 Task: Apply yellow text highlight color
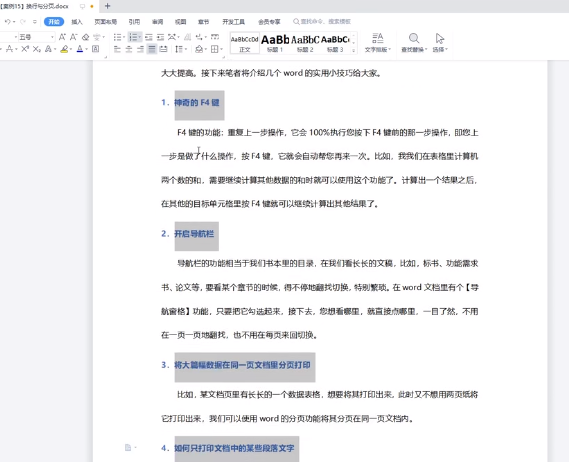tap(64, 49)
